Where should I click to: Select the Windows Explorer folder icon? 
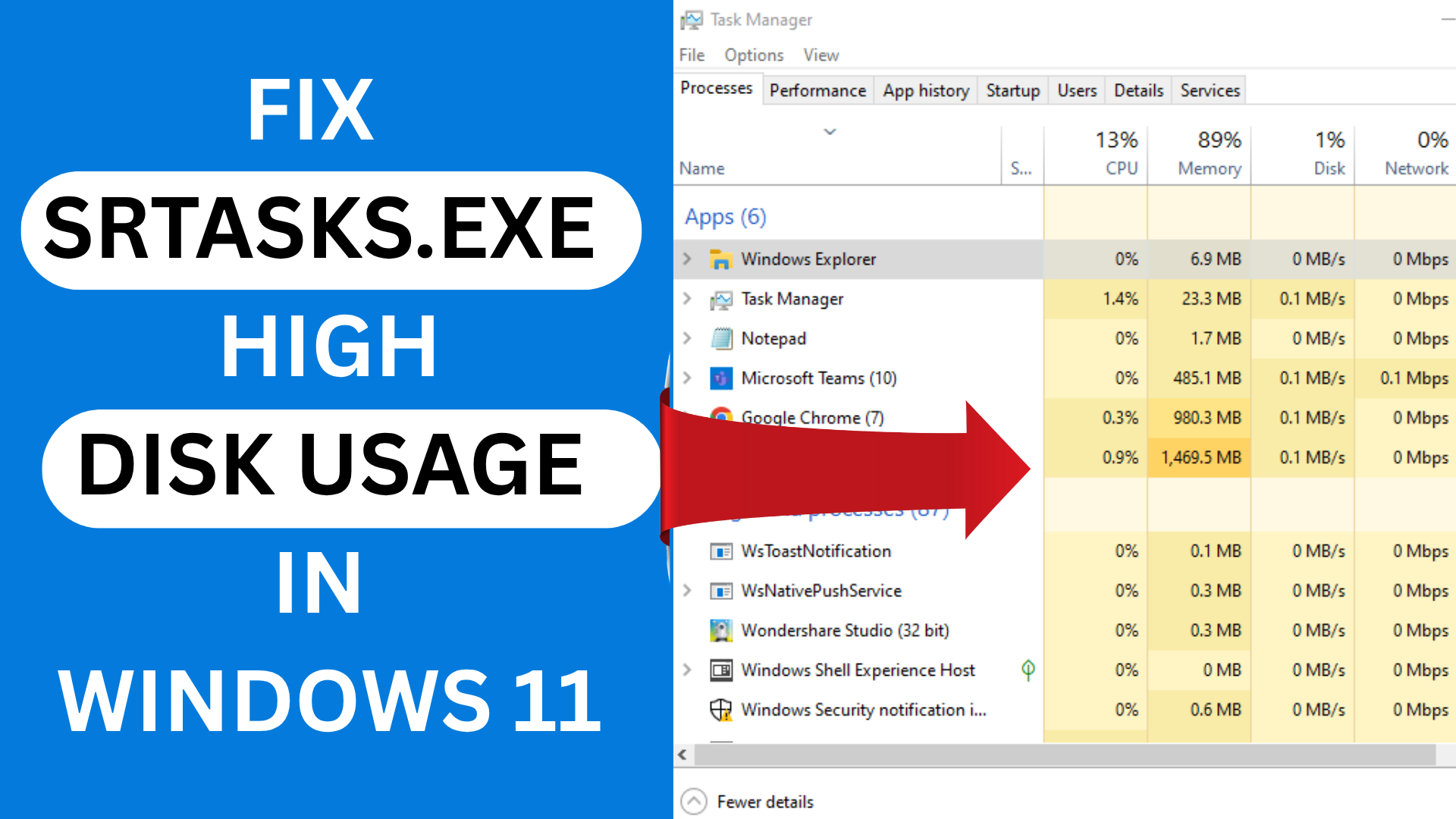coord(720,259)
